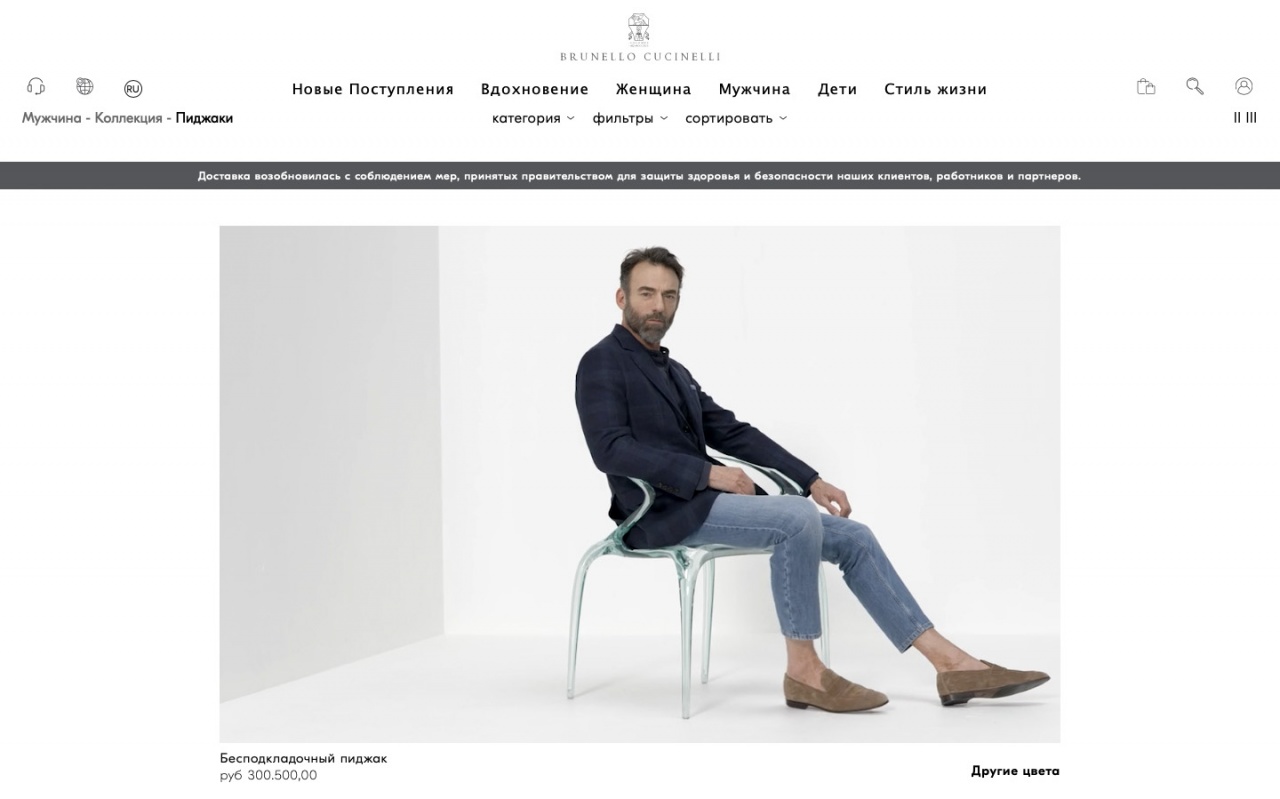Click the jacket product photo

[640, 484]
